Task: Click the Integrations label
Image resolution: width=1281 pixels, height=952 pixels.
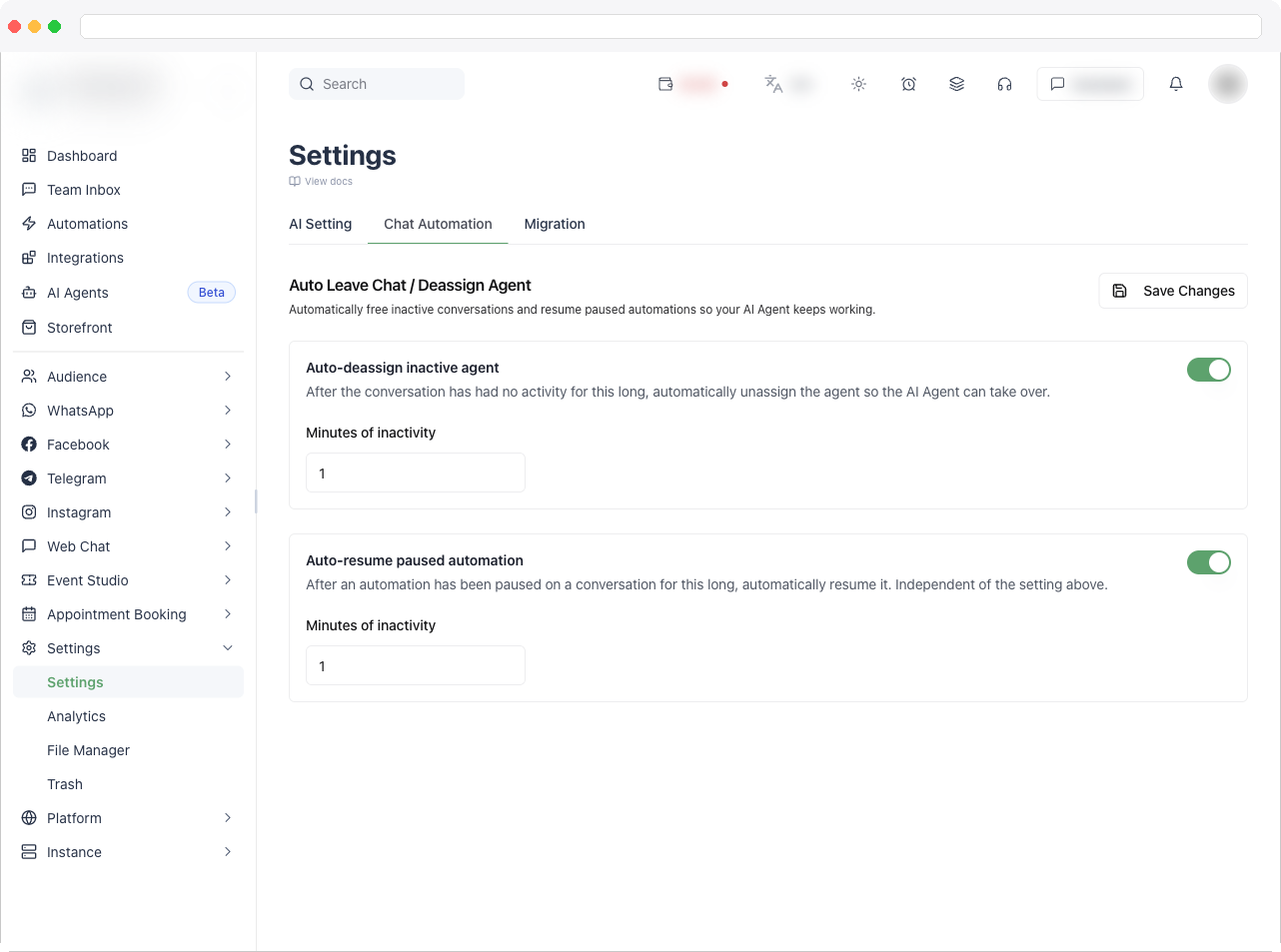Action: pos(86,258)
